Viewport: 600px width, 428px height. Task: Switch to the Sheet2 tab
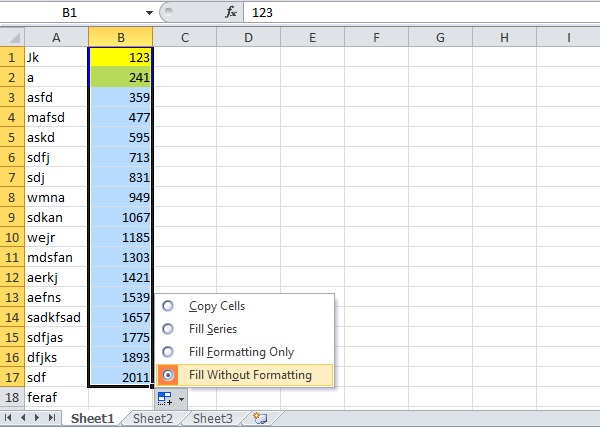[152, 418]
